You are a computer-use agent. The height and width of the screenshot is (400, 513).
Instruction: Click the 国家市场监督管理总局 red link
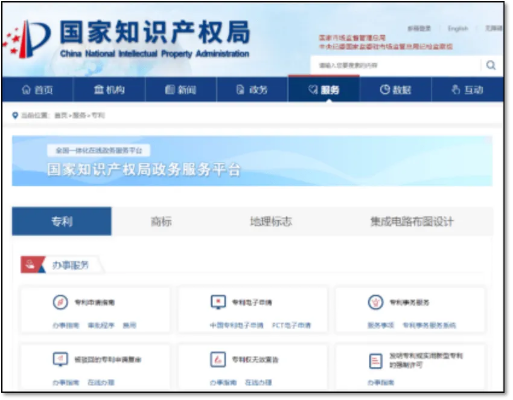click(x=352, y=38)
